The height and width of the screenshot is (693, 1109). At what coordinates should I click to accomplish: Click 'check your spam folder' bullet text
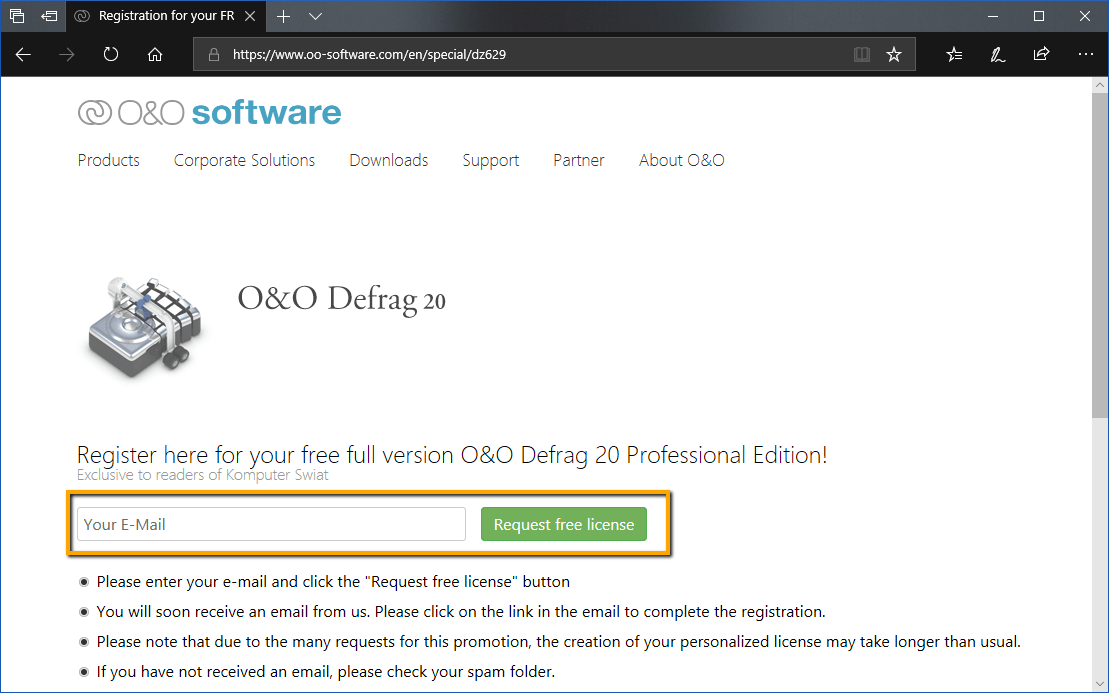coord(326,672)
